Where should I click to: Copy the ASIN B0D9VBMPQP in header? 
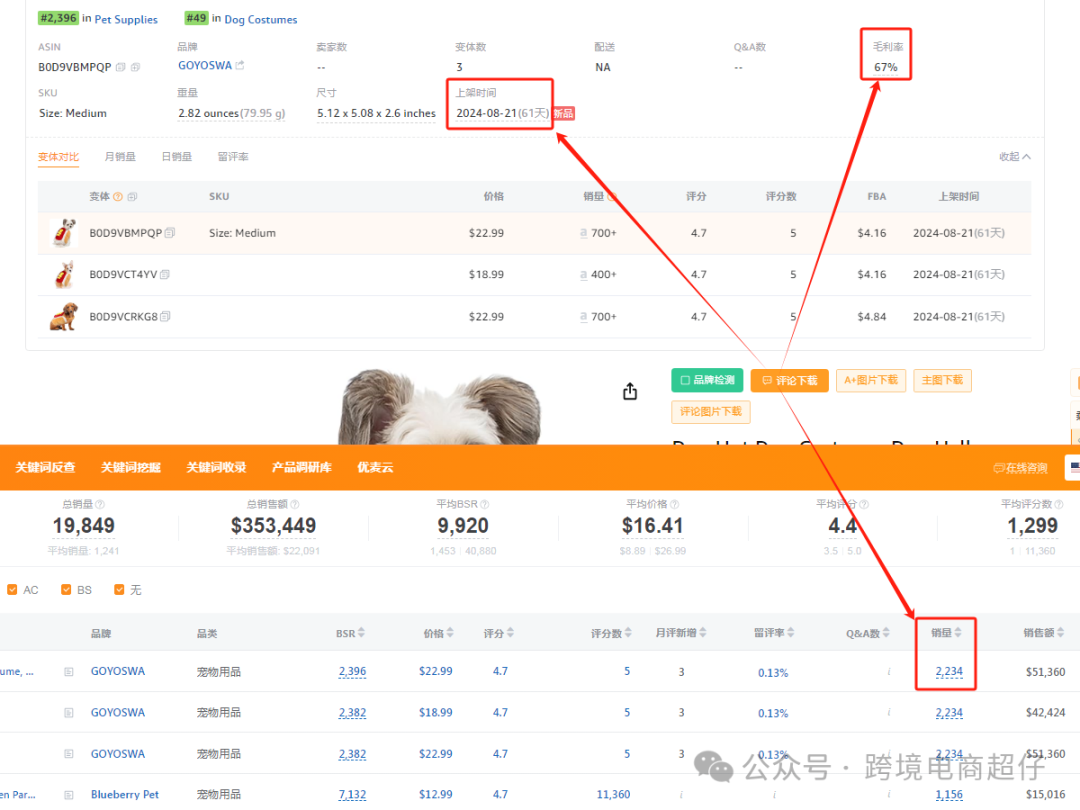pos(121,67)
